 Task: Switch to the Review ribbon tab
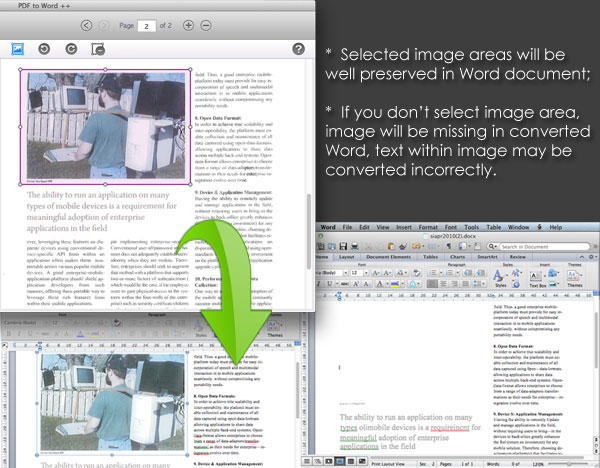[517, 257]
